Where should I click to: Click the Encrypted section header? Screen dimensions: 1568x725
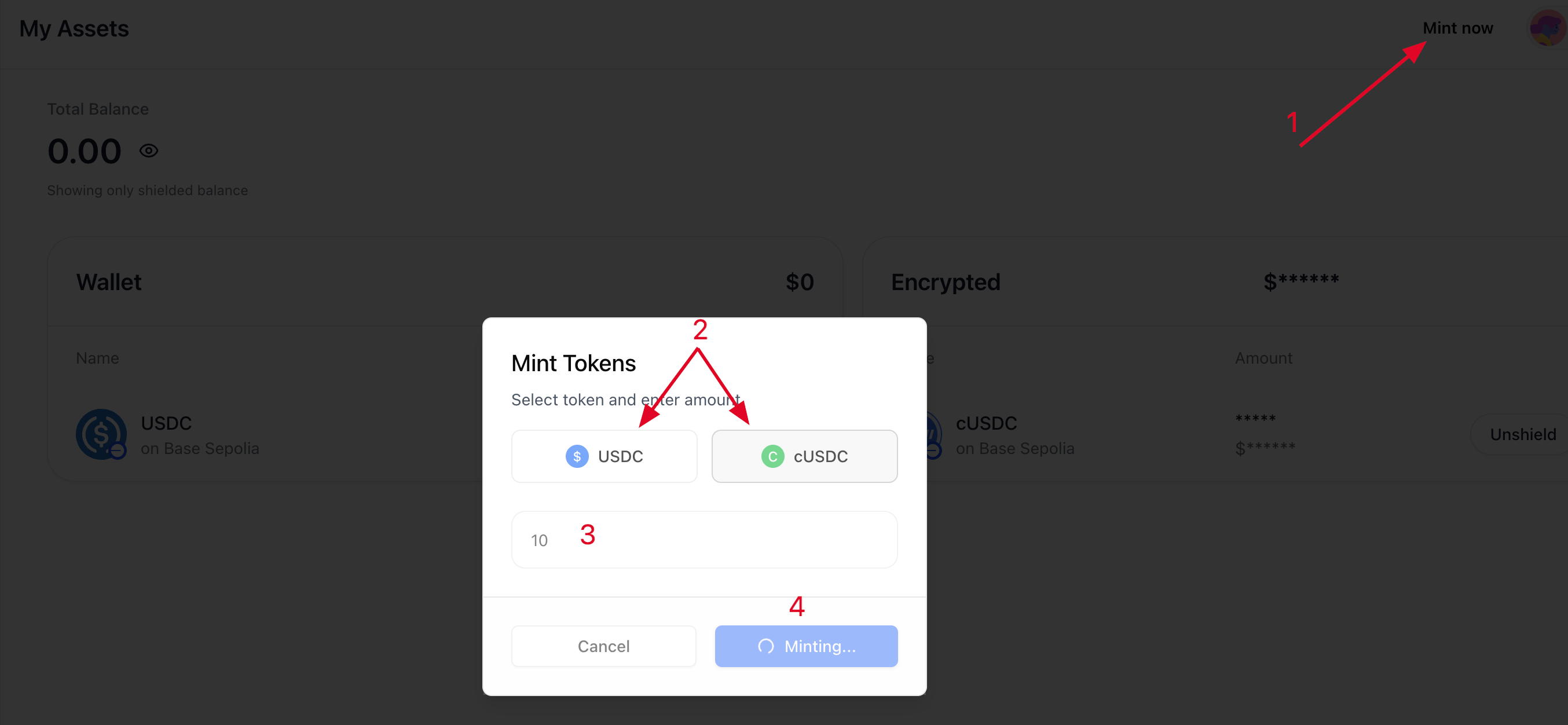coord(946,282)
